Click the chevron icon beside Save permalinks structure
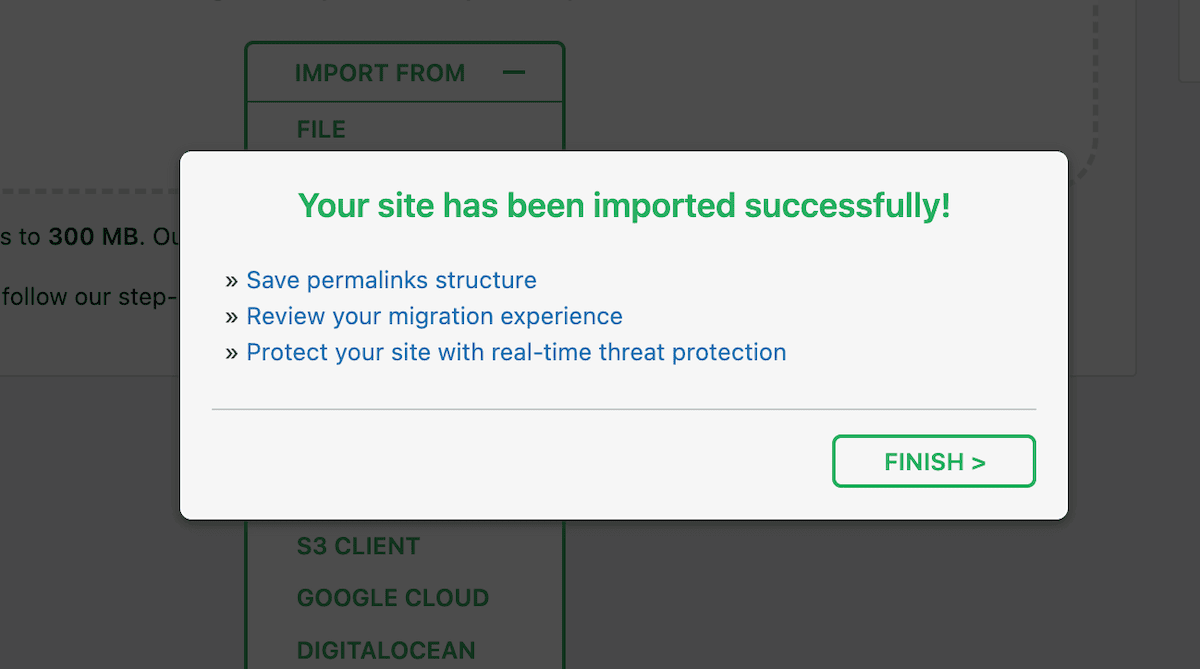 pos(231,280)
